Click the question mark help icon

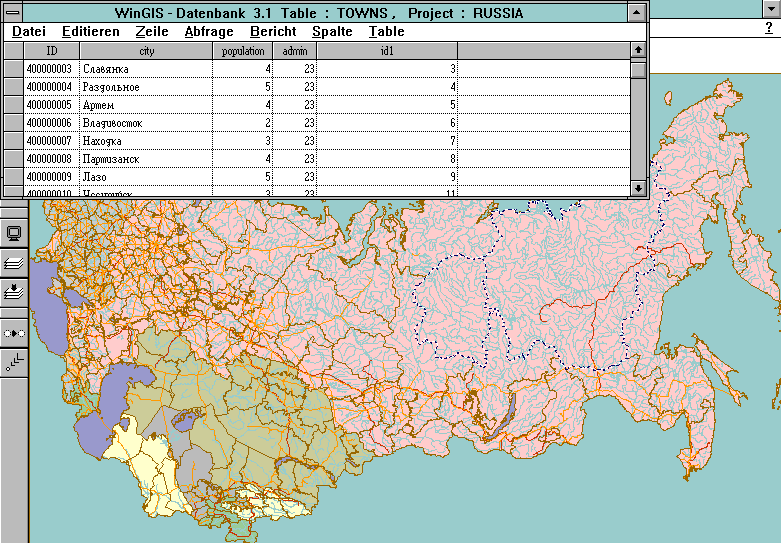tap(769, 28)
